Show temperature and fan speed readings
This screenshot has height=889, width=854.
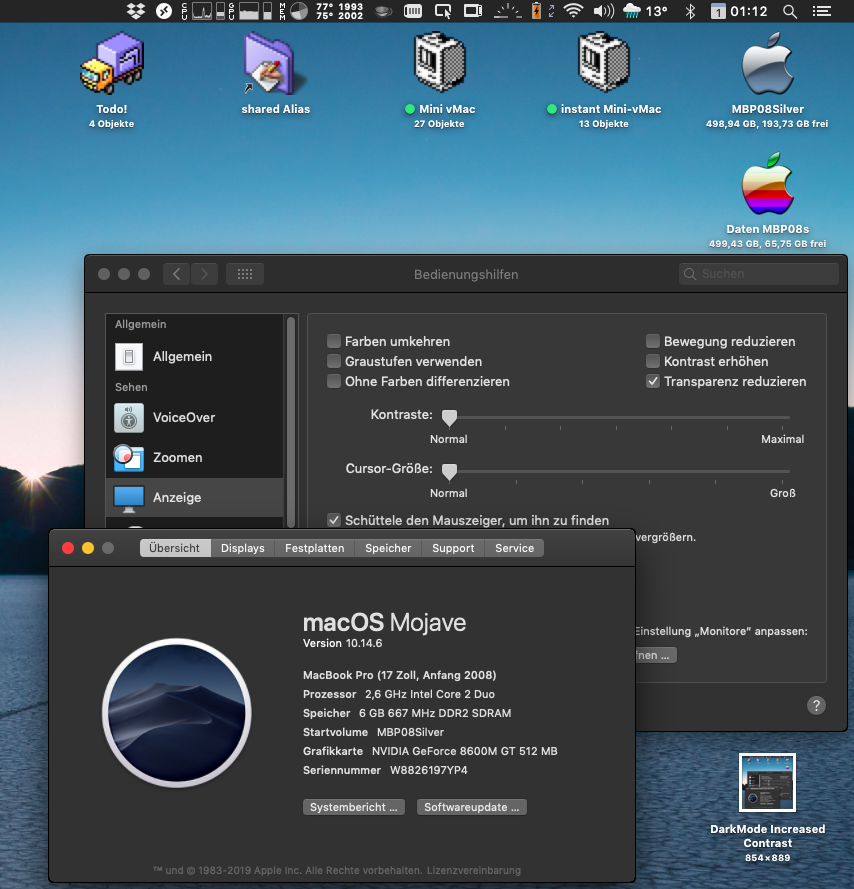click(x=339, y=11)
